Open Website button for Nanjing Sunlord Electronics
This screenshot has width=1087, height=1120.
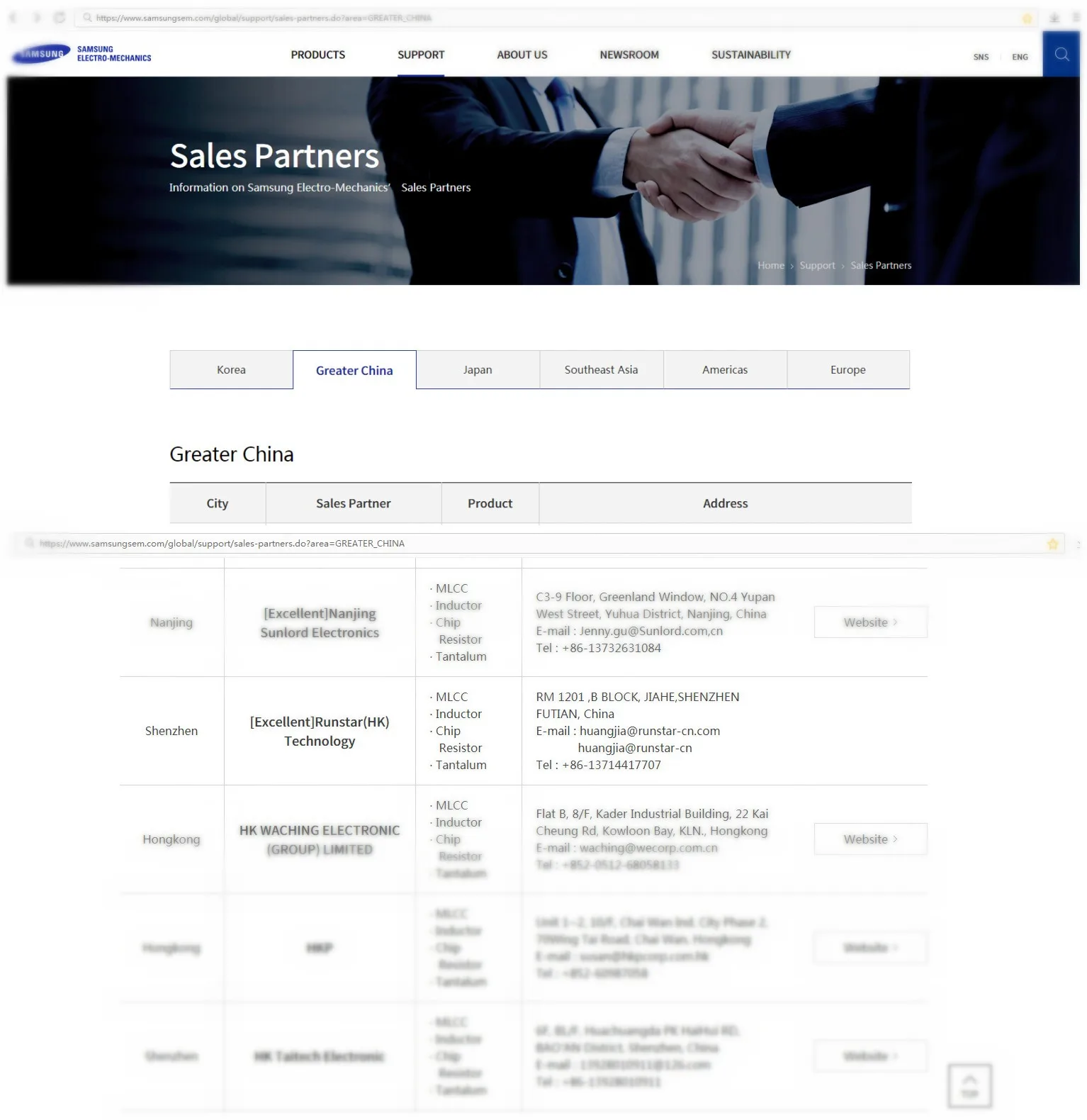coord(870,622)
